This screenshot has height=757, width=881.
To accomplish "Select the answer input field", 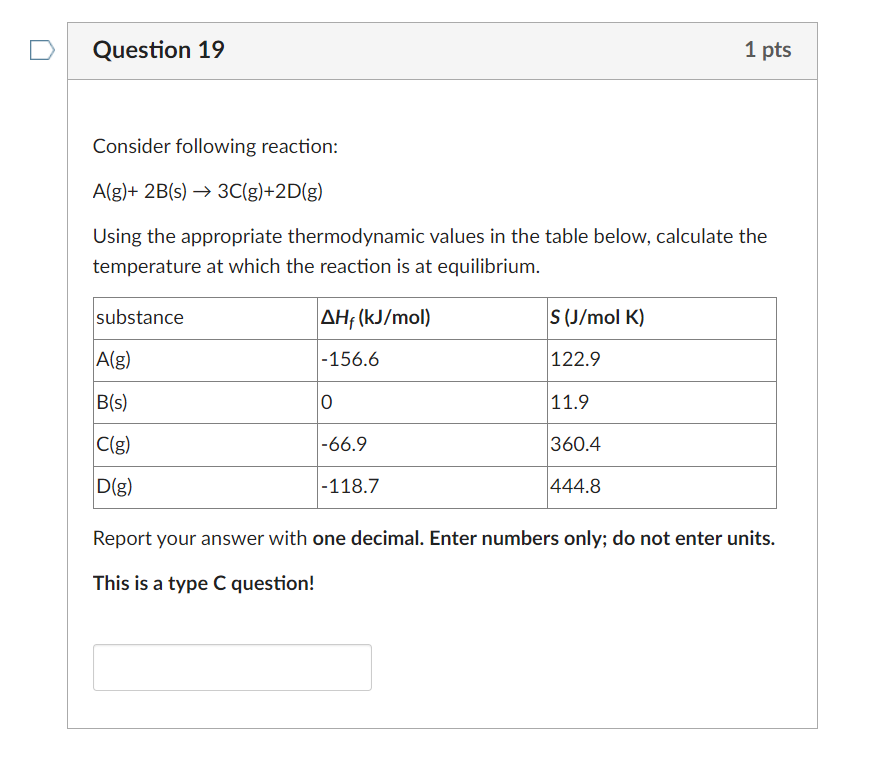I will click(231, 666).
